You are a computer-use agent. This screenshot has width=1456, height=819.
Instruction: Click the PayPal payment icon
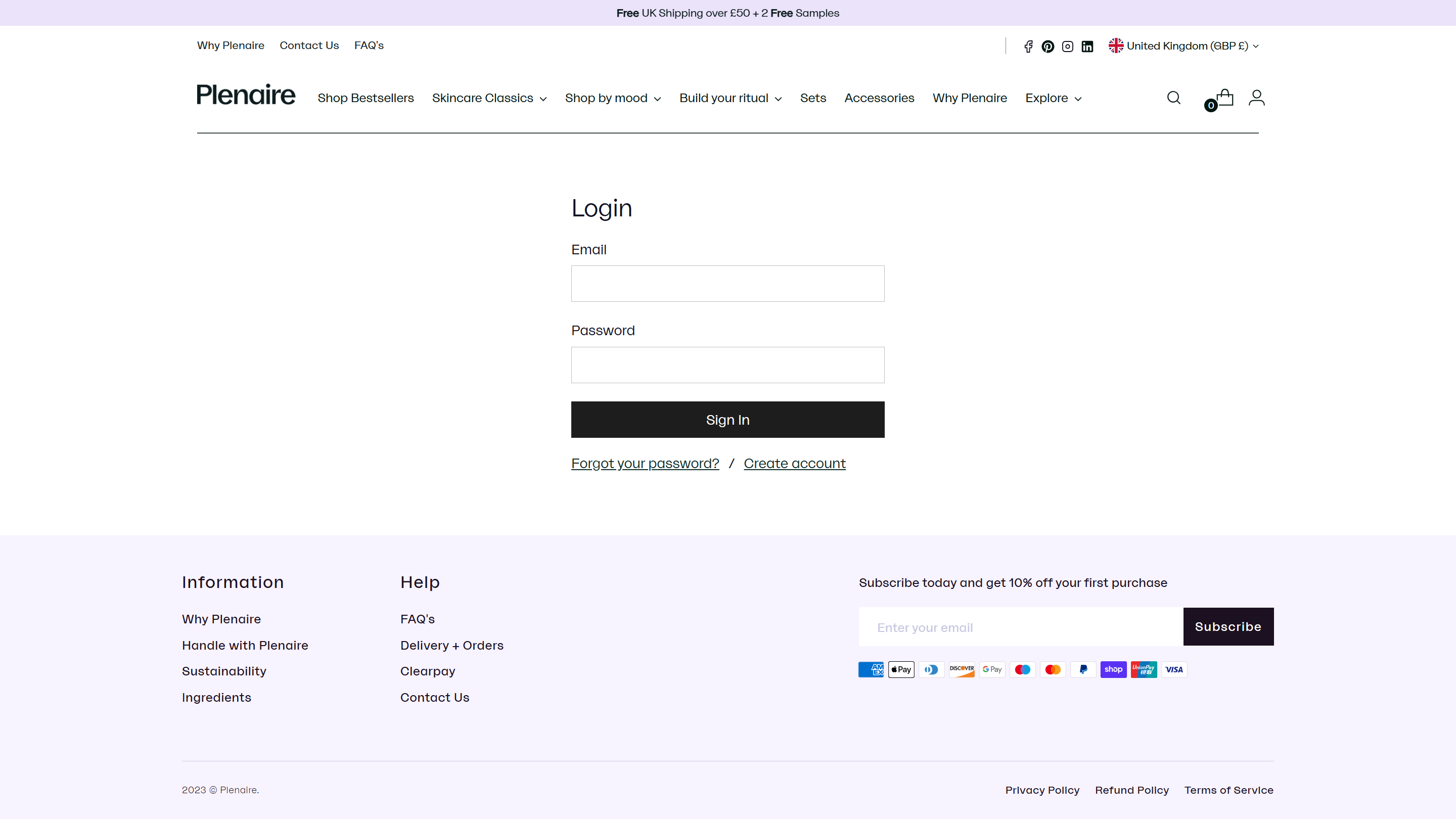point(1083,669)
